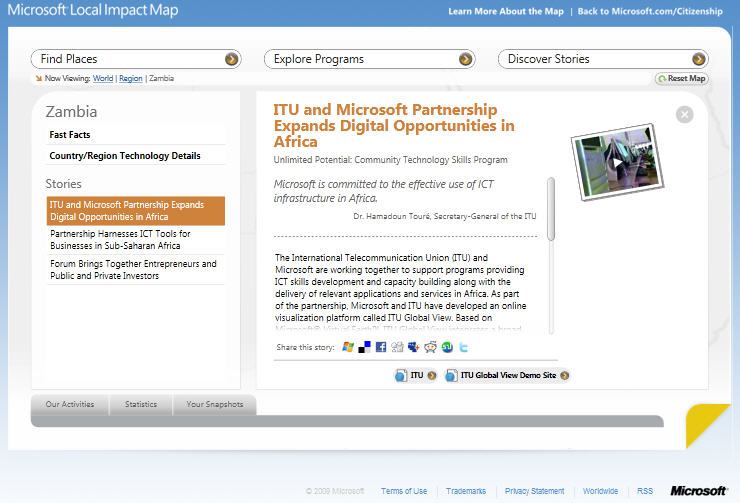
Task: Share story via Windows Live icon
Action: tap(348, 347)
